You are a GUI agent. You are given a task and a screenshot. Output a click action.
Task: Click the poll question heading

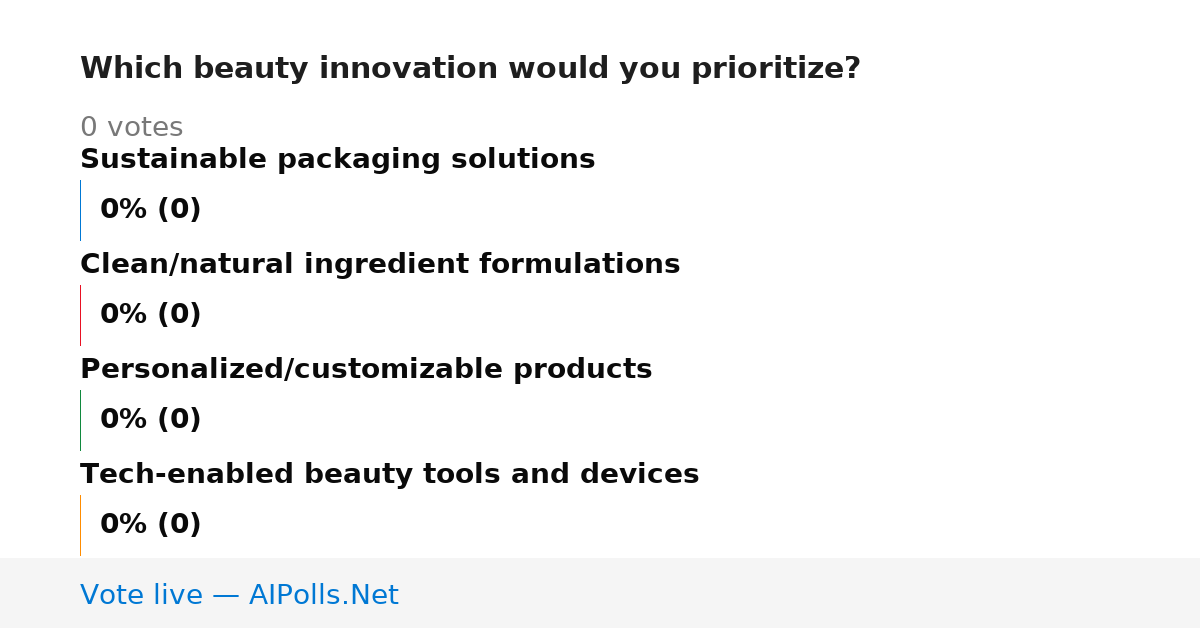click(470, 69)
